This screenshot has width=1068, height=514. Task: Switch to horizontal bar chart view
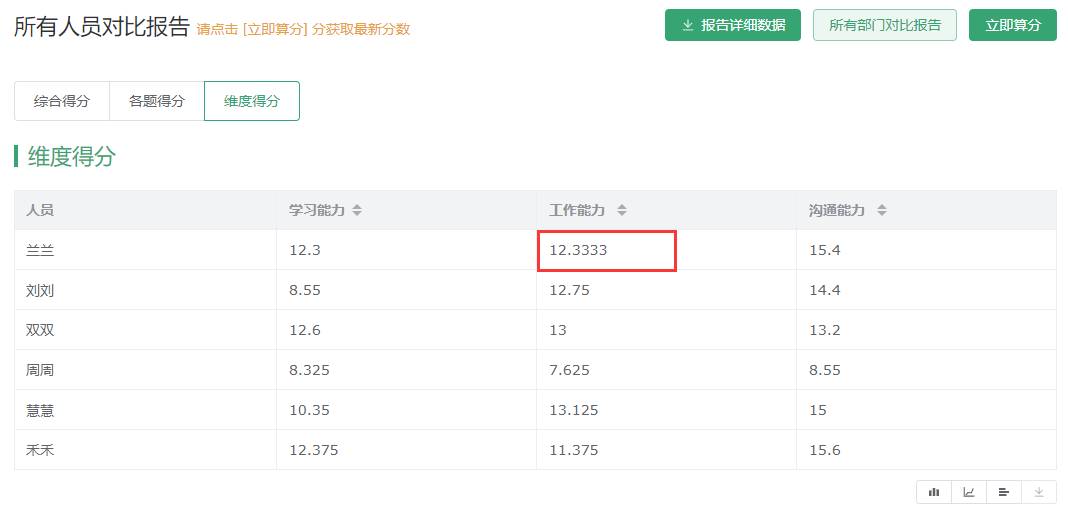click(x=1003, y=492)
